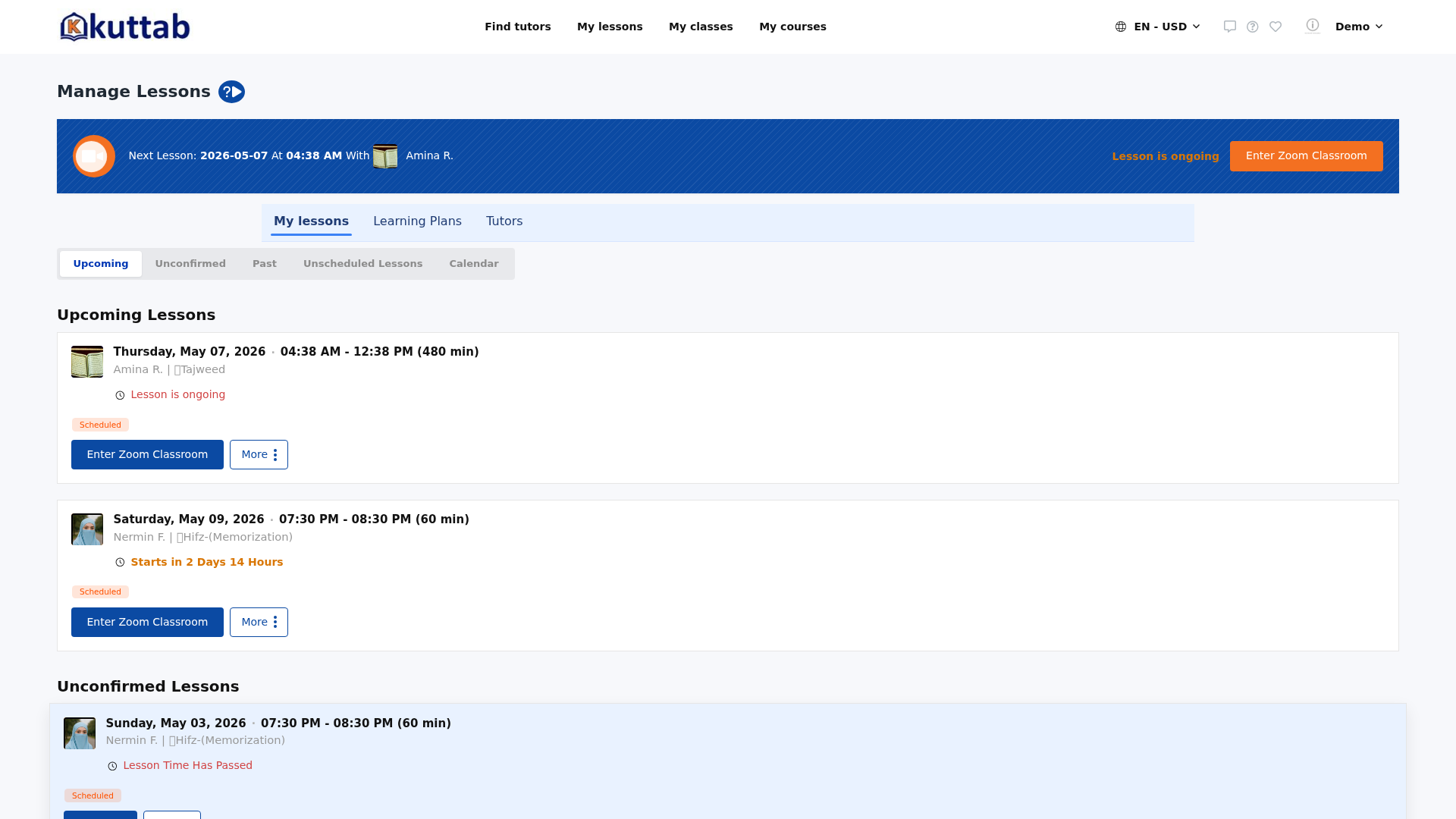The image size is (1456, 819).
Task: Click clock icon beside Starts in 2 Days
Action: 120,563
